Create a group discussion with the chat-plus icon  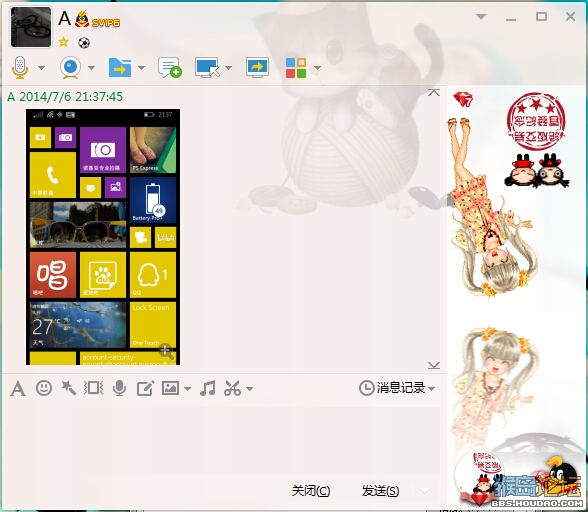point(170,68)
